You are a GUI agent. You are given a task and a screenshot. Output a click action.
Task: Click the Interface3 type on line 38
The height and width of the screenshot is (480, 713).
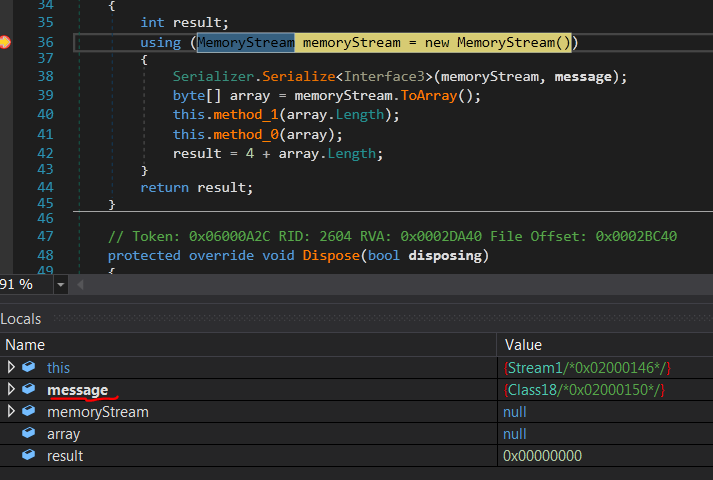point(384,76)
